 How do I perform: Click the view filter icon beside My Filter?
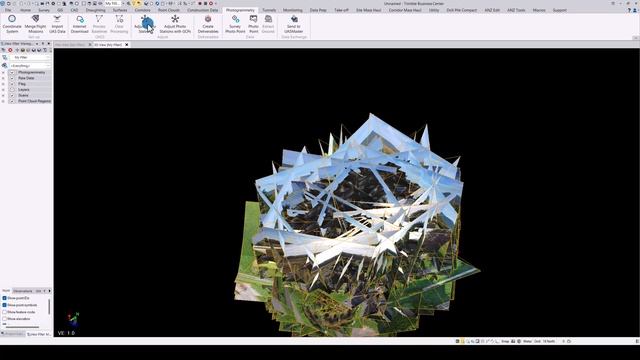point(4,58)
